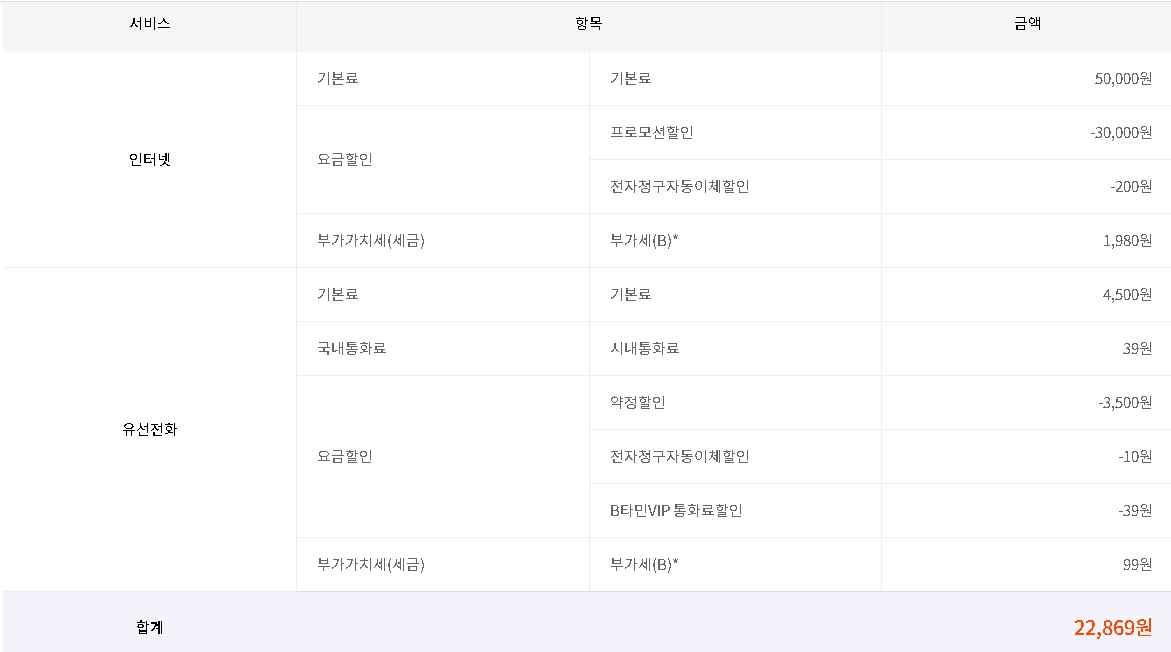1171x652 pixels.
Task: Click the 약정할인 item
Action: click(x=637, y=403)
